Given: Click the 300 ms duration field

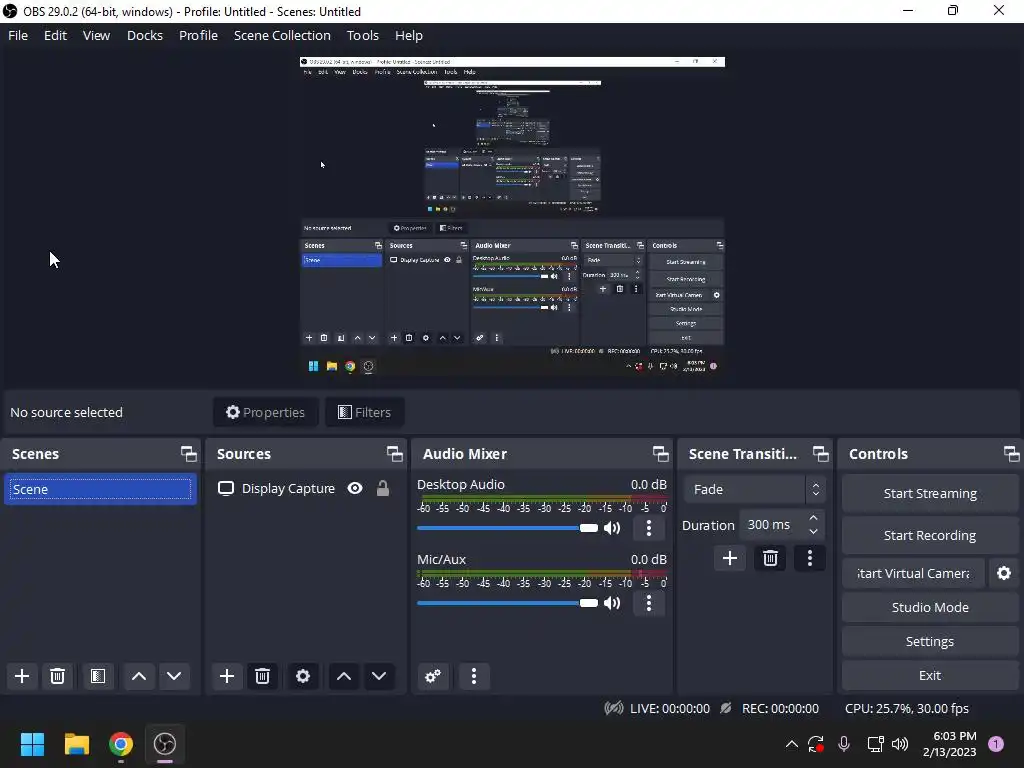Looking at the screenshot, I should 773,524.
